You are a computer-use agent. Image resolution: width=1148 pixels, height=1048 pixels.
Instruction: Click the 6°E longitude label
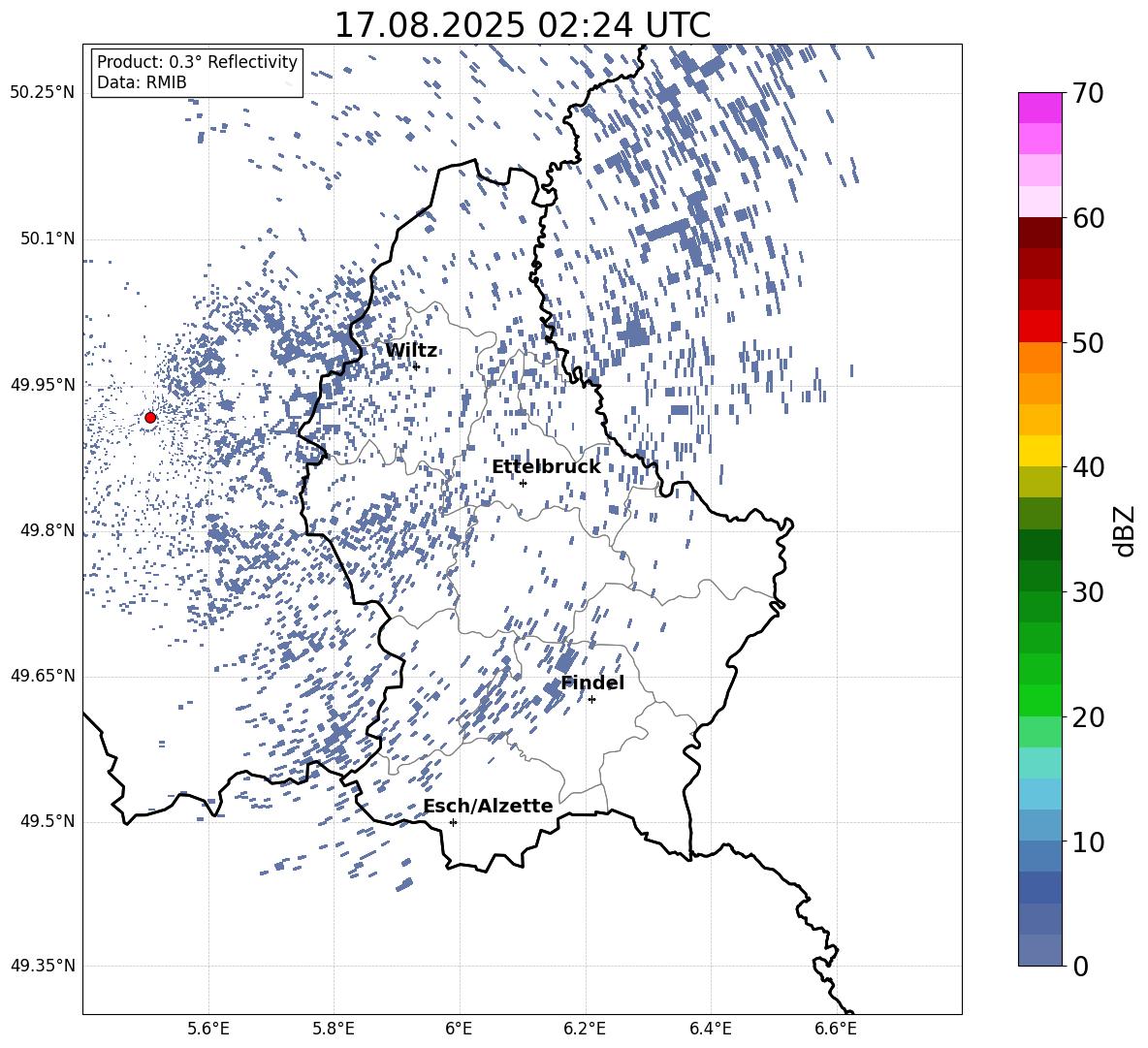click(459, 1029)
